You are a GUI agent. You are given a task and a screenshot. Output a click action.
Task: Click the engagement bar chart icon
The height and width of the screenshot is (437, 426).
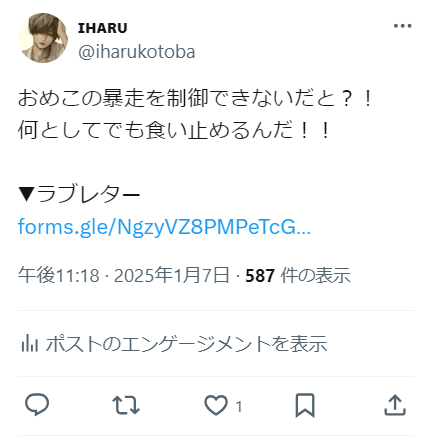(30, 343)
